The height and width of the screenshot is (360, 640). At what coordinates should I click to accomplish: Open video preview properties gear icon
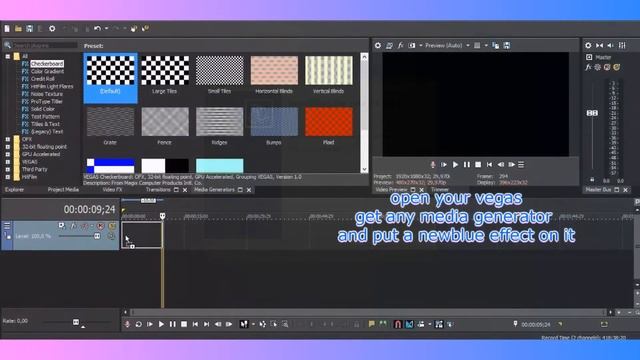coord(378,45)
